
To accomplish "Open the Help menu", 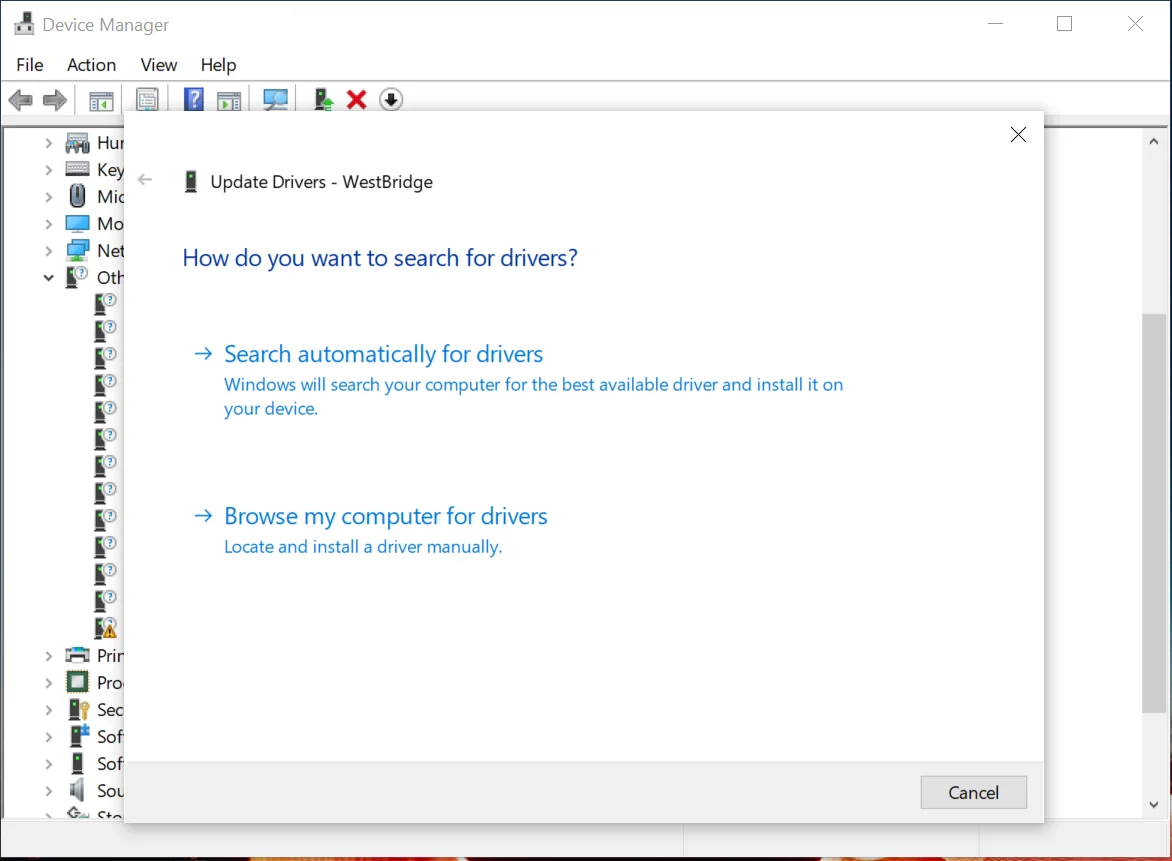I will tap(218, 65).
